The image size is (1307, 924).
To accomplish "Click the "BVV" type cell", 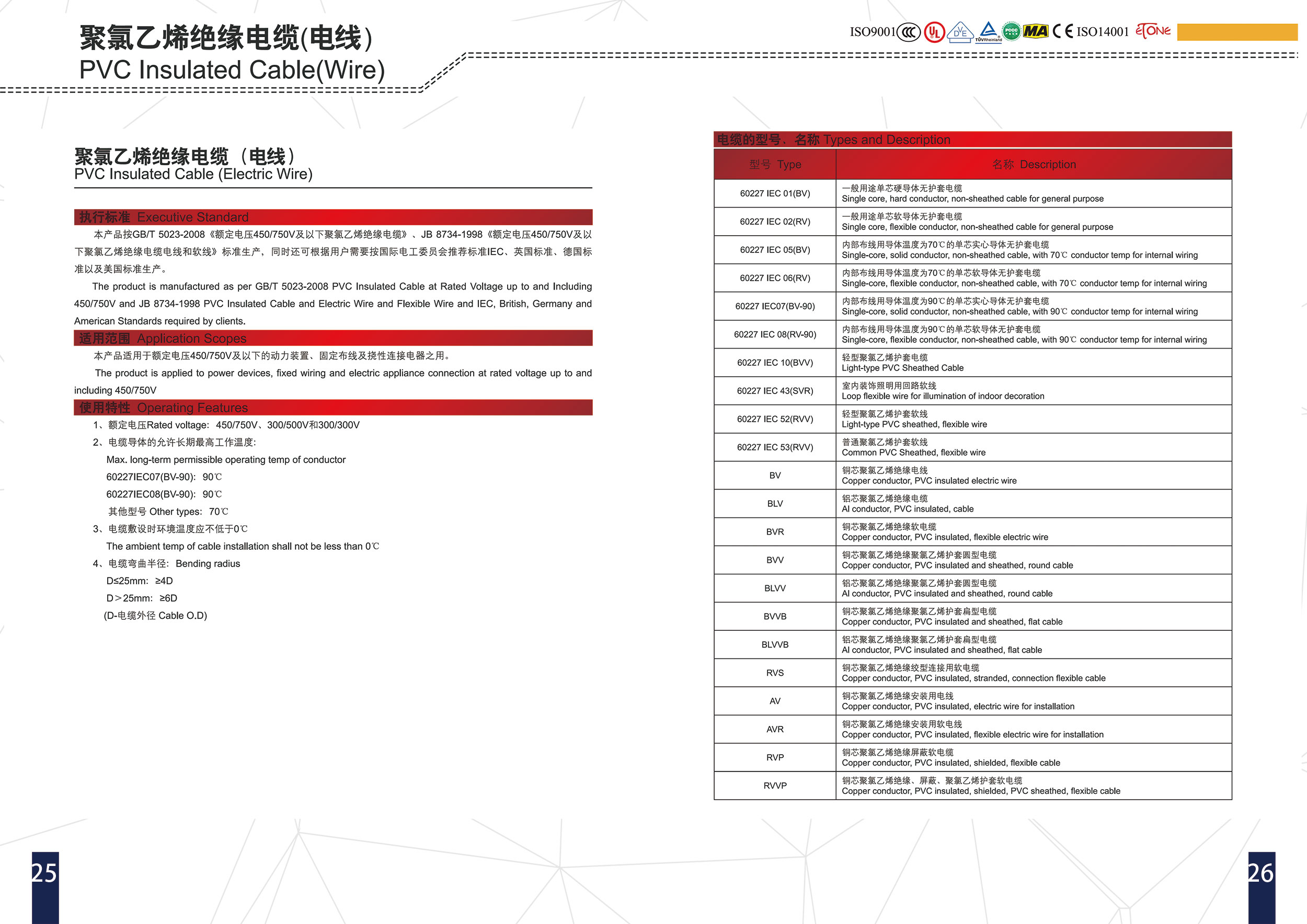I will (775, 560).
